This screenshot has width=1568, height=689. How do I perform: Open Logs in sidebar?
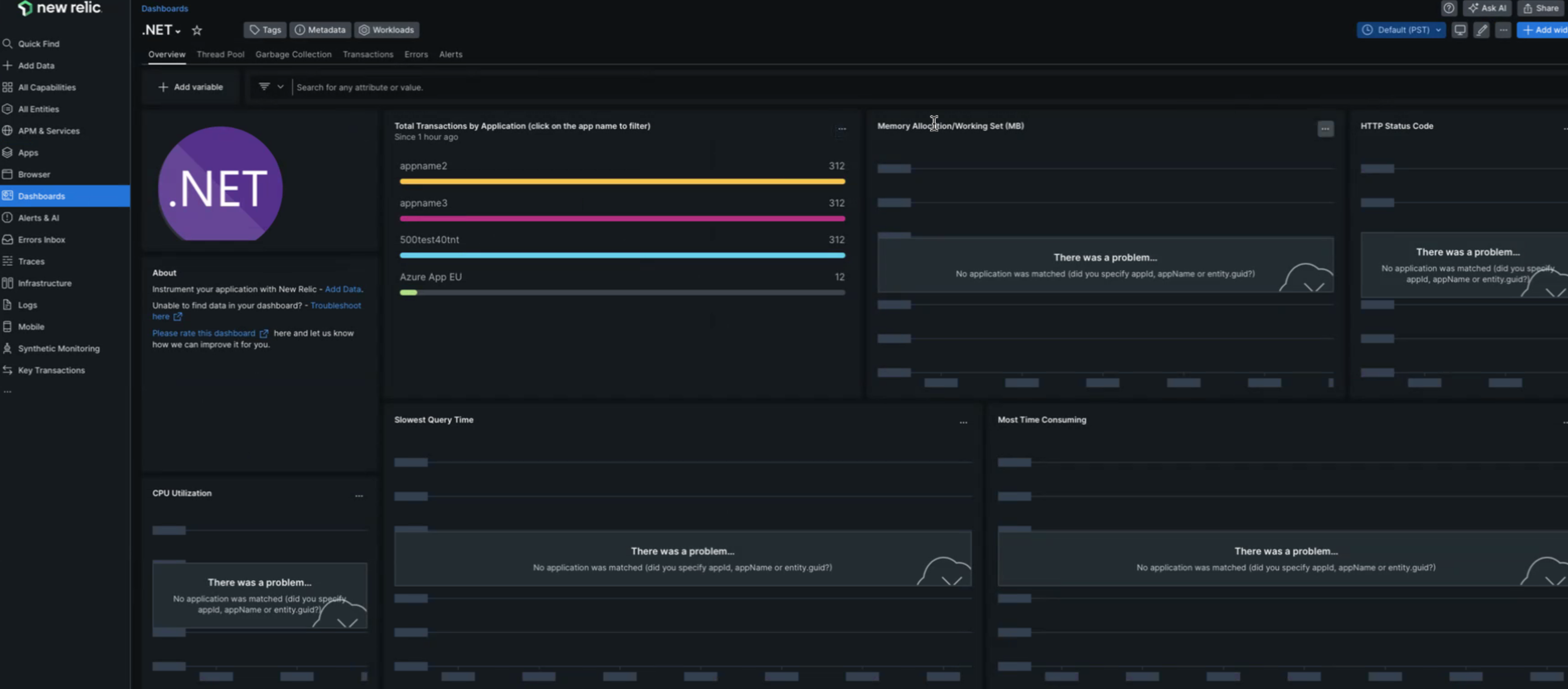[x=27, y=305]
